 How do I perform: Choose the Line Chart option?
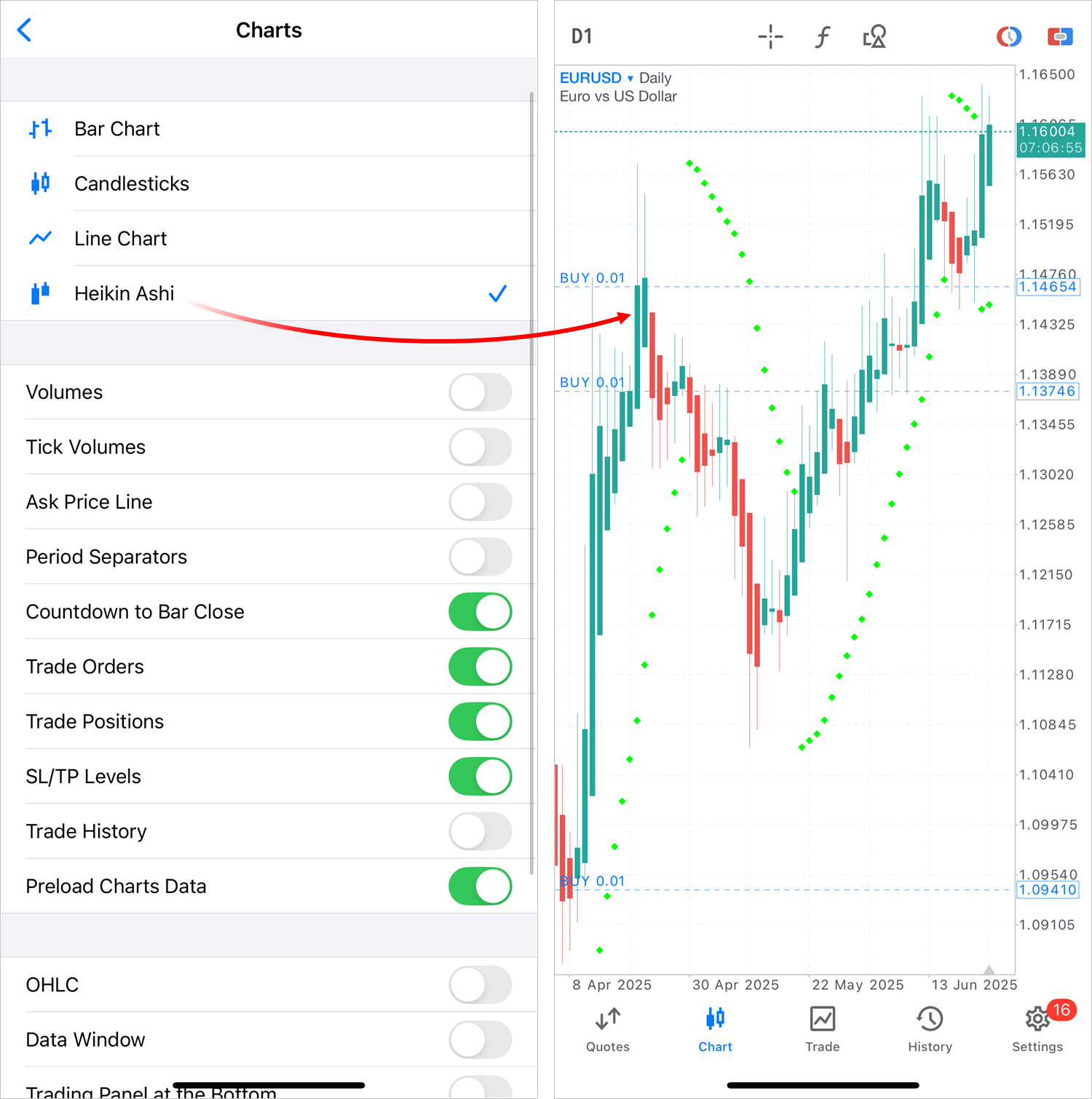(x=121, y=239)
